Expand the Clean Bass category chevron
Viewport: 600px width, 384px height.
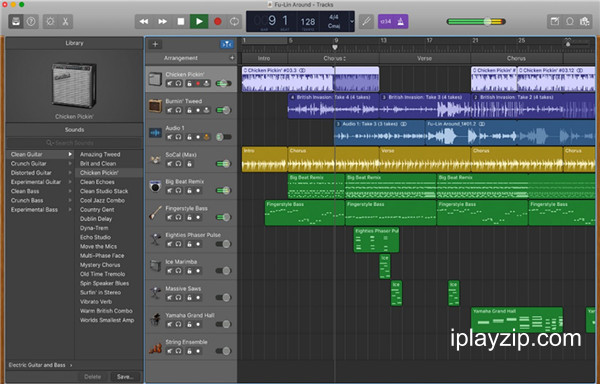click(70, 191)
